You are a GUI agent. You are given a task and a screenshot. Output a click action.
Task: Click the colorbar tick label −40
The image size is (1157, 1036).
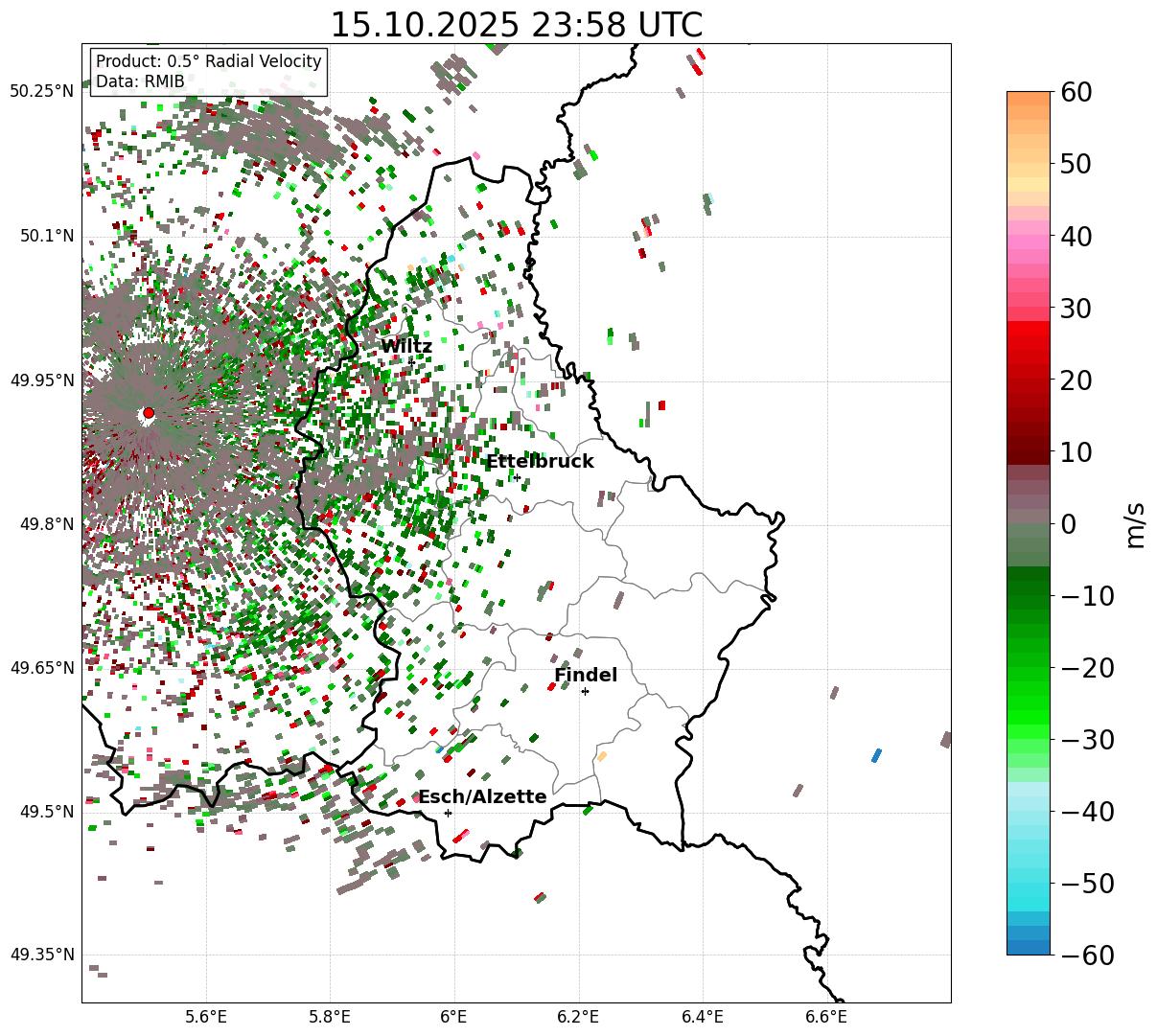(x=1087, y=812)
